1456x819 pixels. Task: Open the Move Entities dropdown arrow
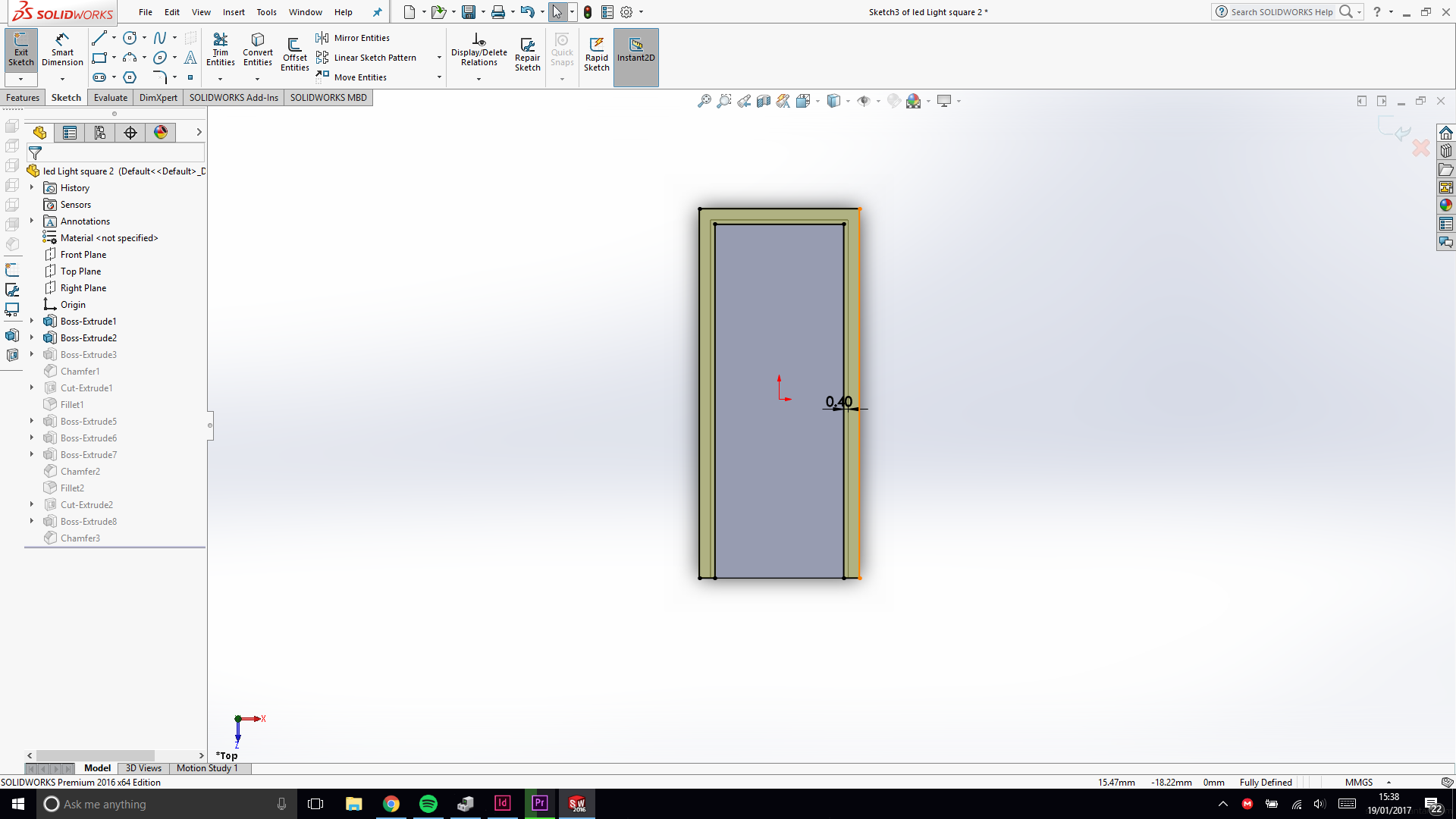[439, 77]
